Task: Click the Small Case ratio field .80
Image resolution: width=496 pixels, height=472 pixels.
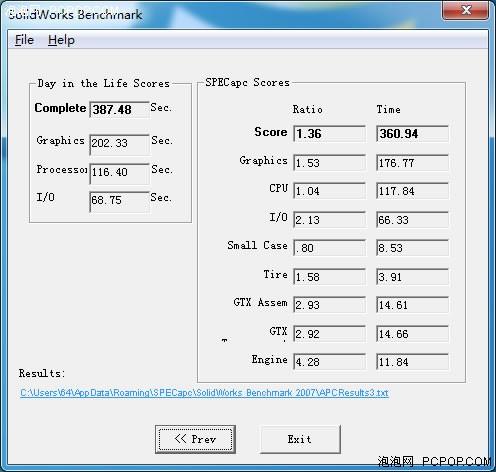Action: [329, 248]
